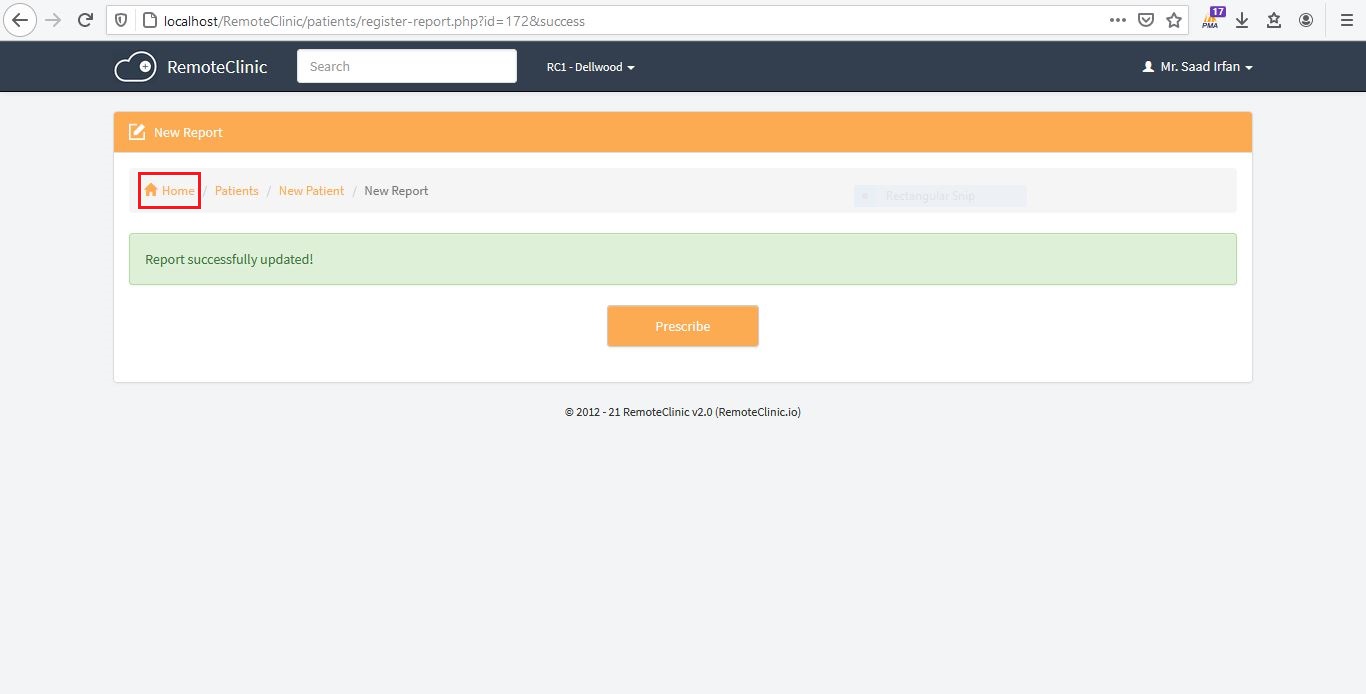Screen dimensions: 1366x694
Task: Click the user silhouette icon beside Mr. Saad Irfan
Action: [1148, 67]
